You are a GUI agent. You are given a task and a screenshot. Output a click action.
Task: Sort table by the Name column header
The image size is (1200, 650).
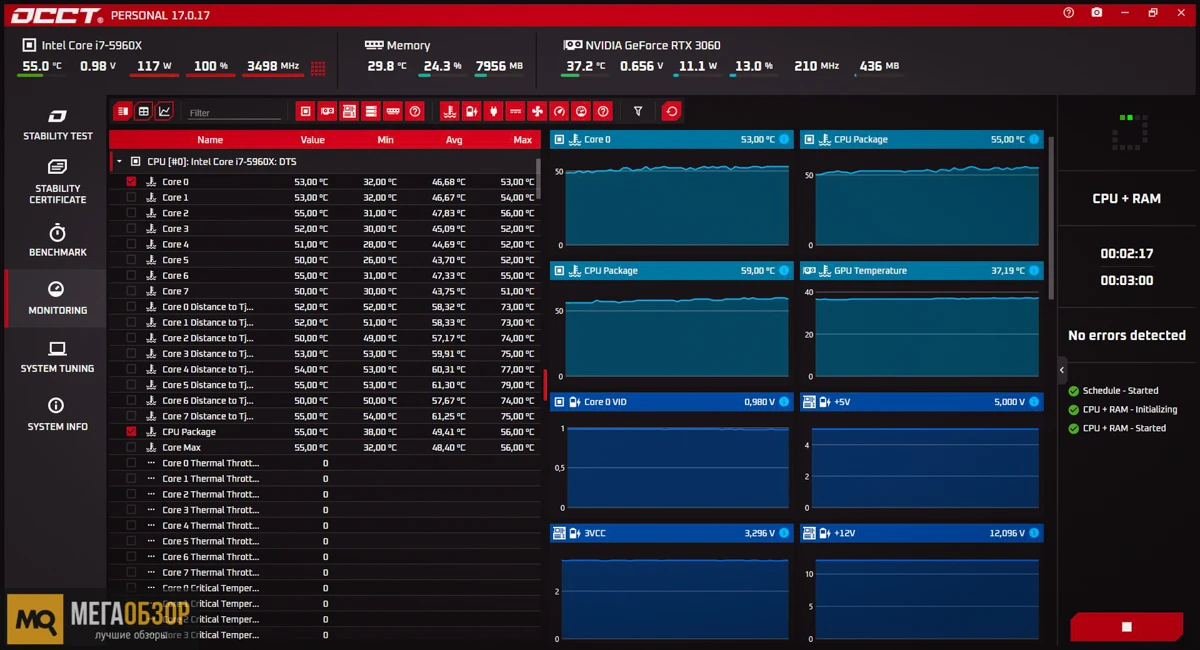(210, 140)
